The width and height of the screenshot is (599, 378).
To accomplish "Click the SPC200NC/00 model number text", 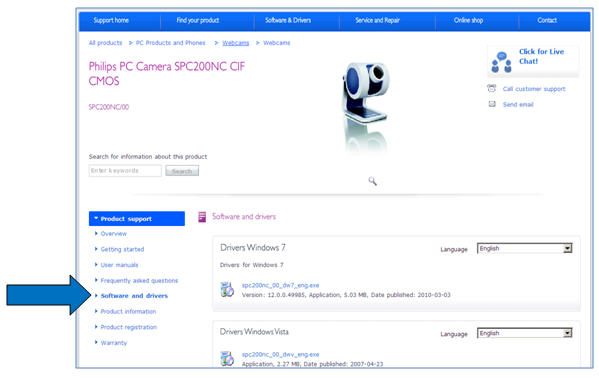I will pos(109,107).
